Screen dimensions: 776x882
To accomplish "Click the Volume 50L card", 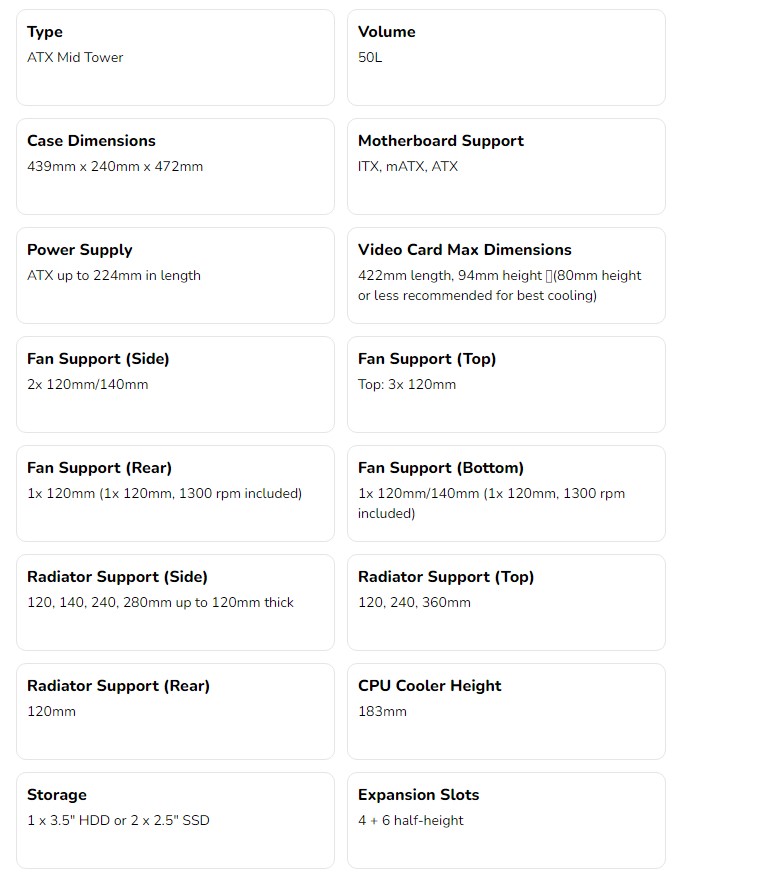I will [506, 57].
